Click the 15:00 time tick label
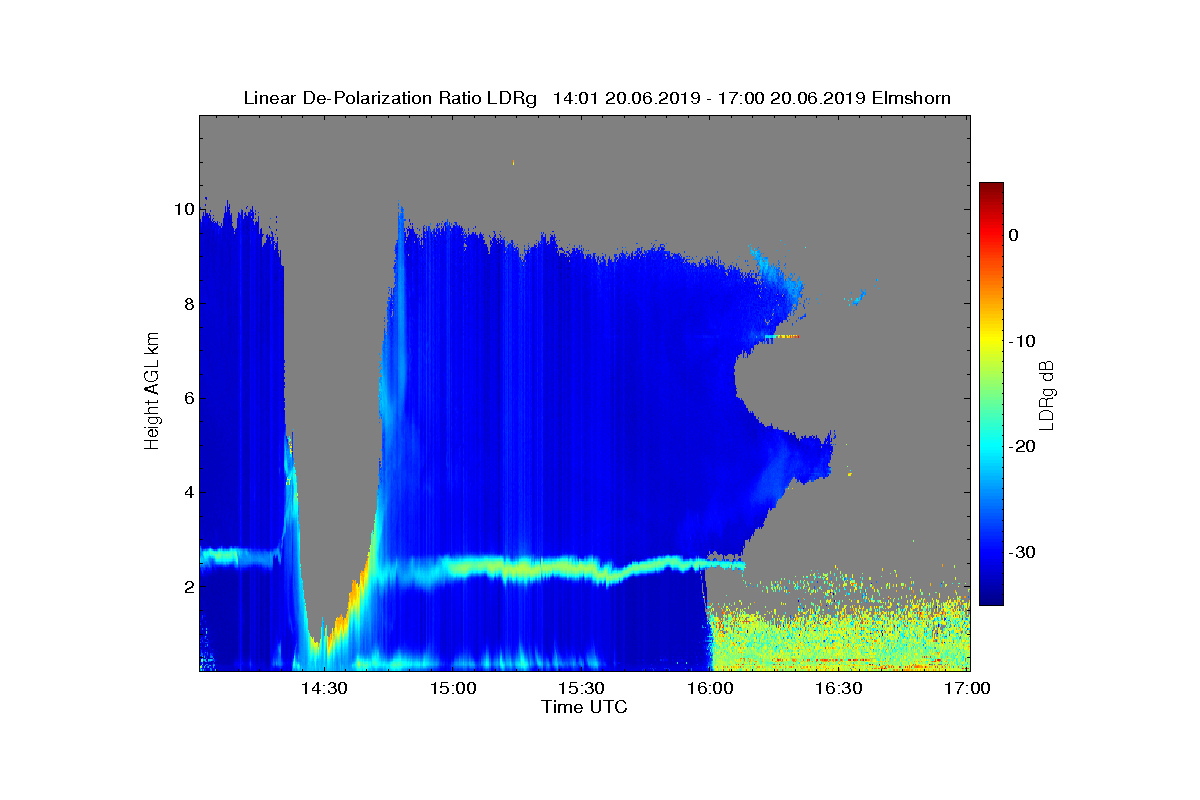 [452, 689]
